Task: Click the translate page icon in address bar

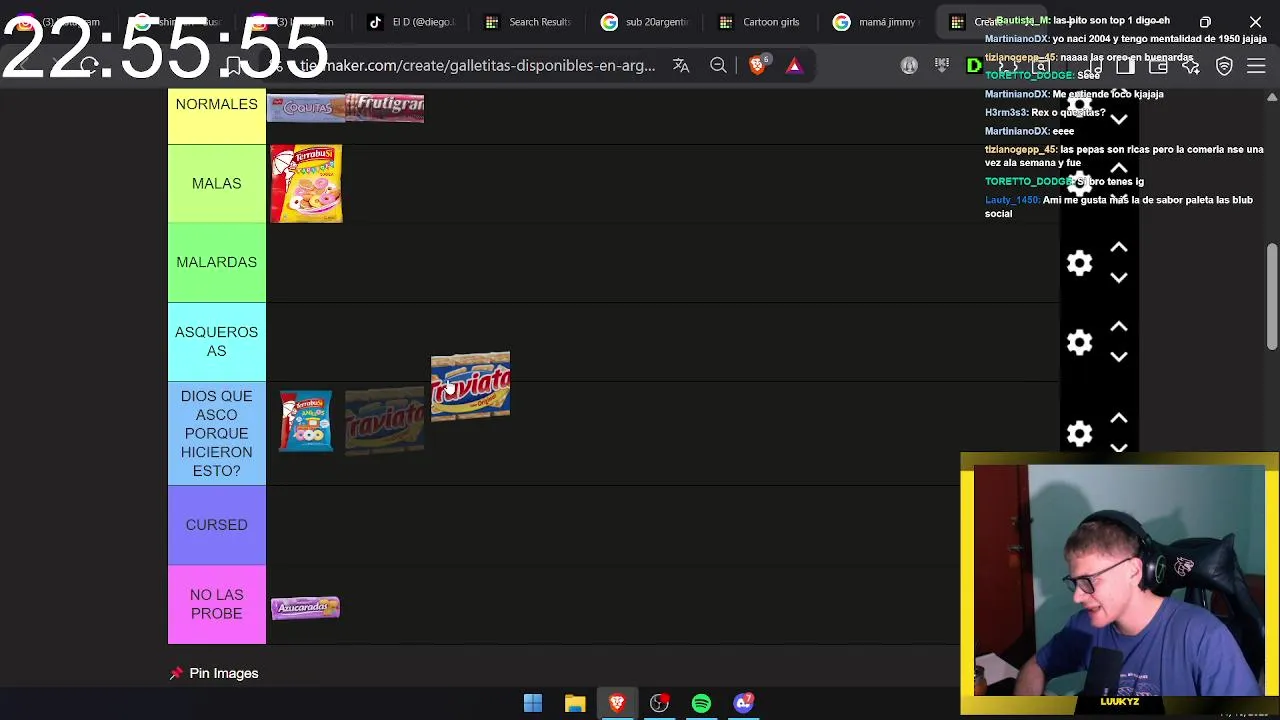Action: pyautogui.click(x=681, y=65)
